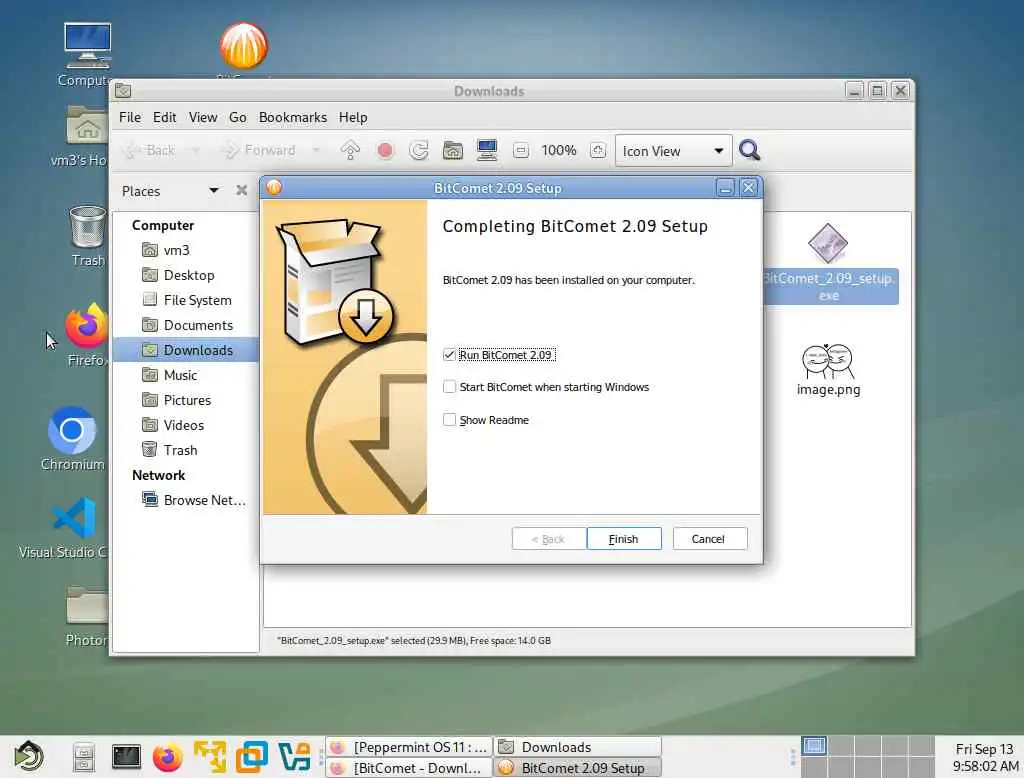Switch to the Downloads taskbar window
This screenshot has width=1024, height=778.
point(578,747)
